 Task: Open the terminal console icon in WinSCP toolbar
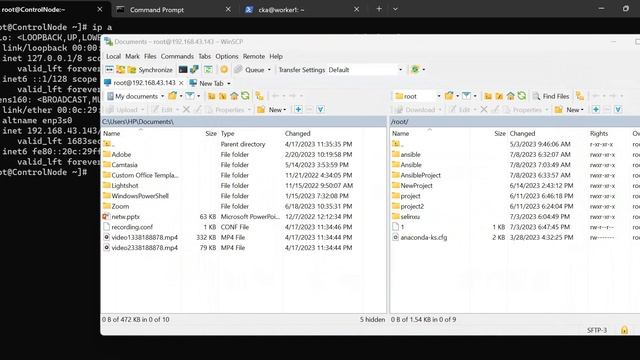(183, 70)
